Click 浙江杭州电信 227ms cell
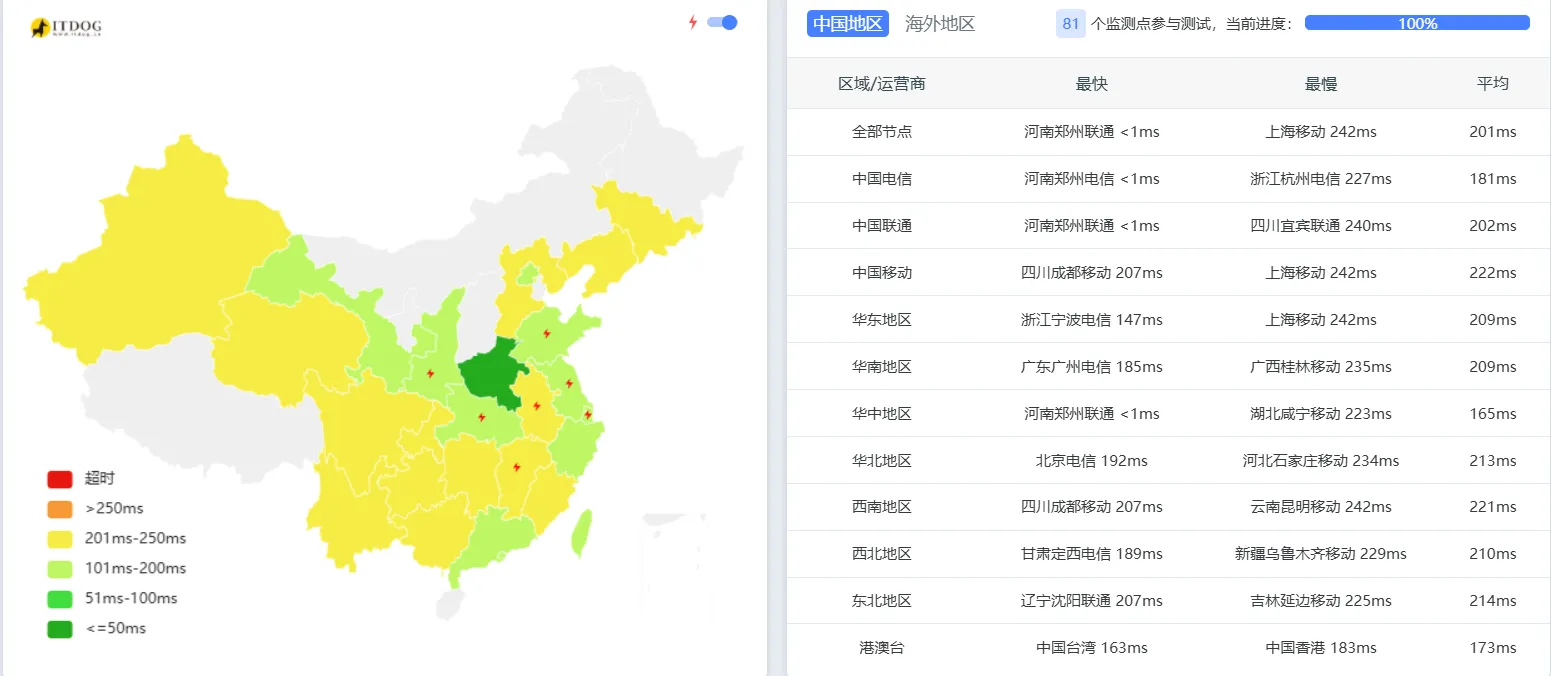Screen dimensions: 1551x676 pos(1321,179)
